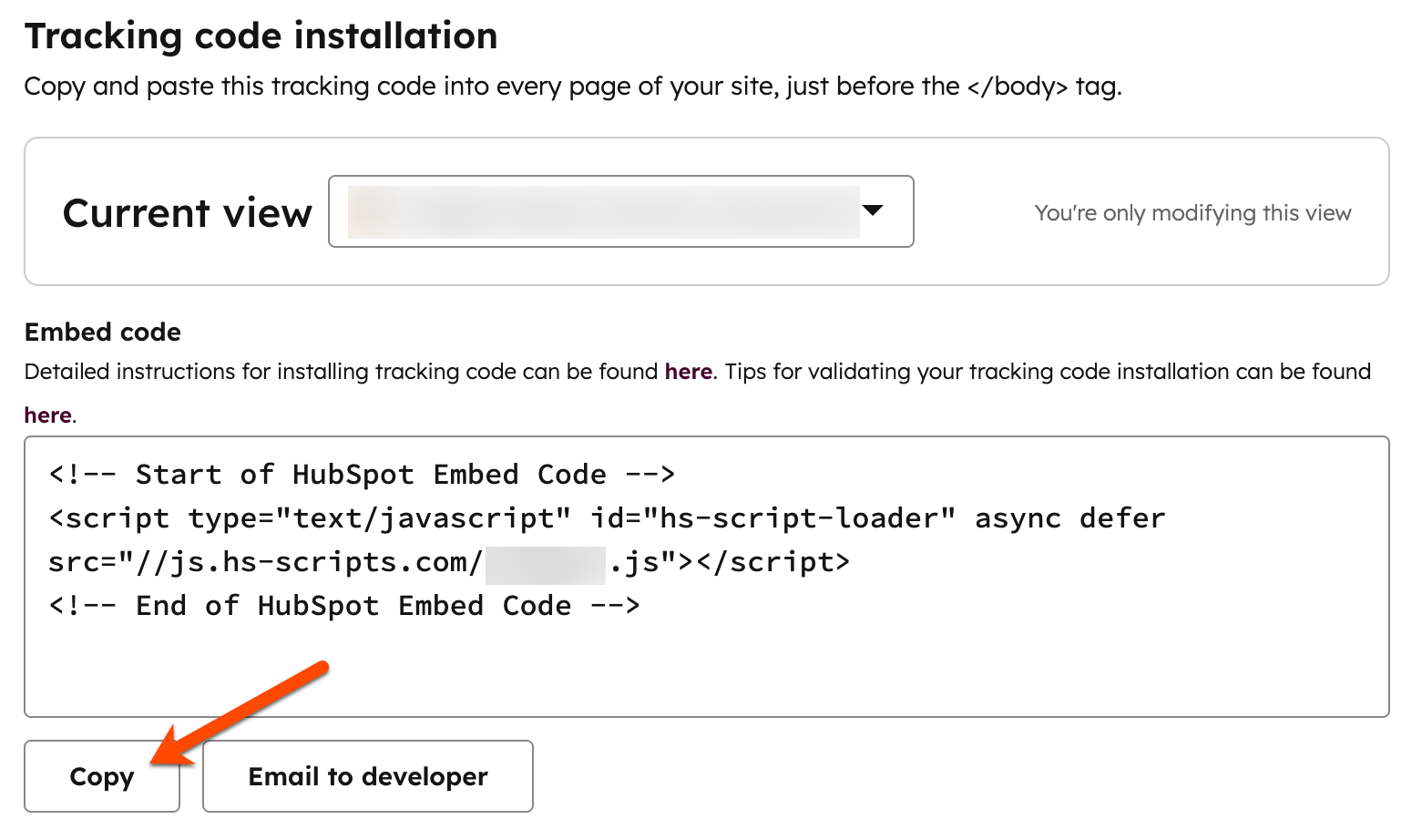Click the instruction text about the </body> tag
This screenshot has width=1412, height=840.
click(x=574, y=86)
